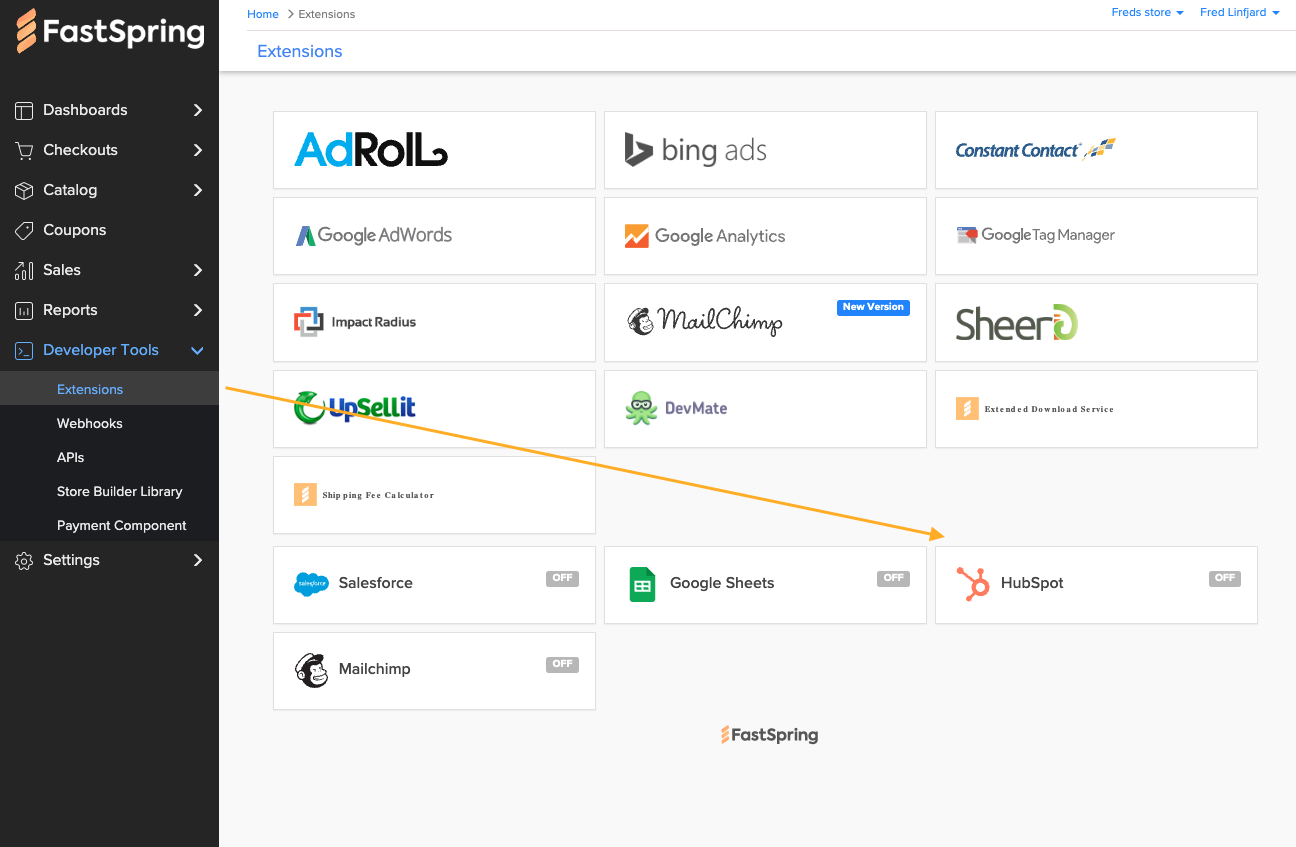Click the FastSpring footer logo
The image size is (1296, 847).
(x=769, y=735)
